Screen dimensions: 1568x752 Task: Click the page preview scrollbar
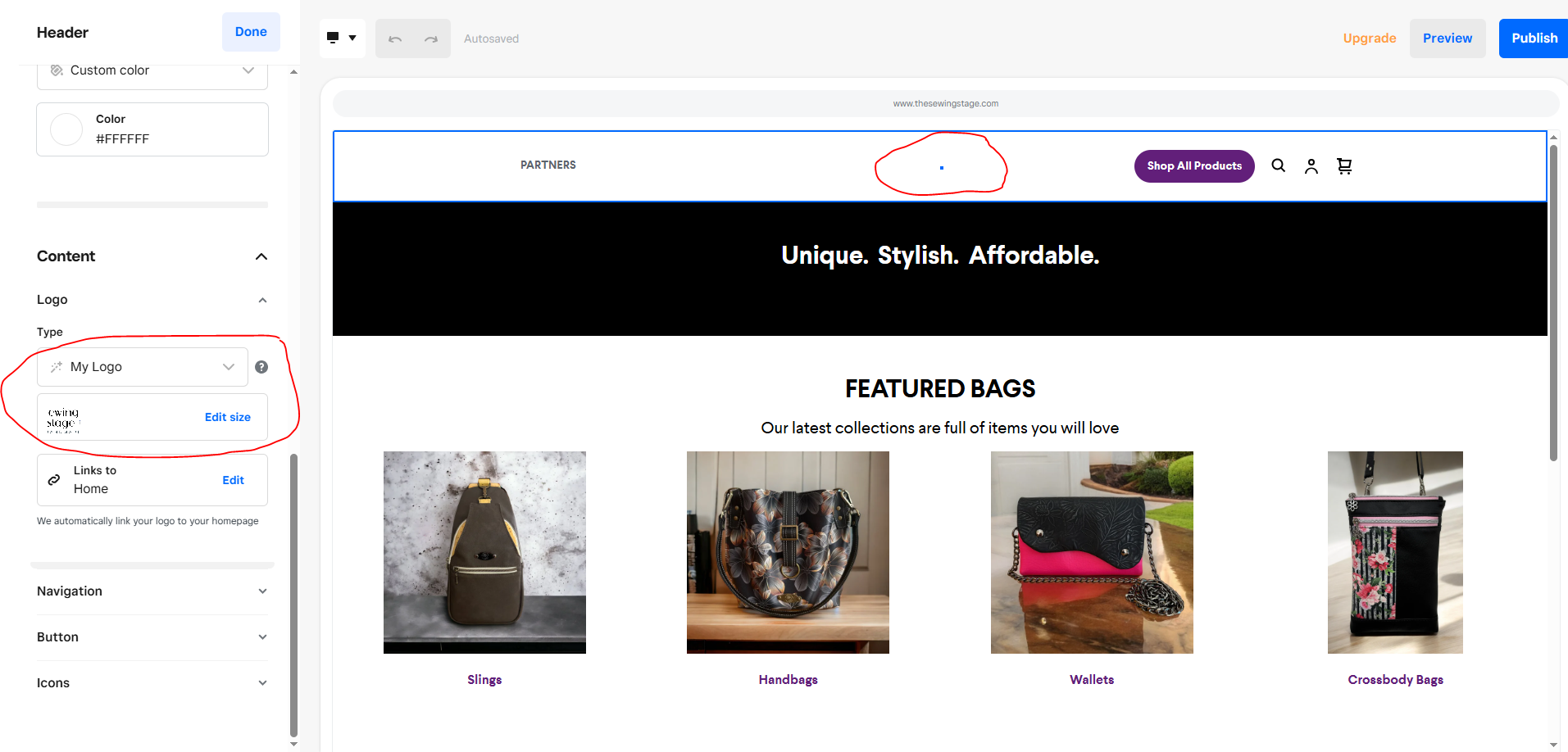1553,303
